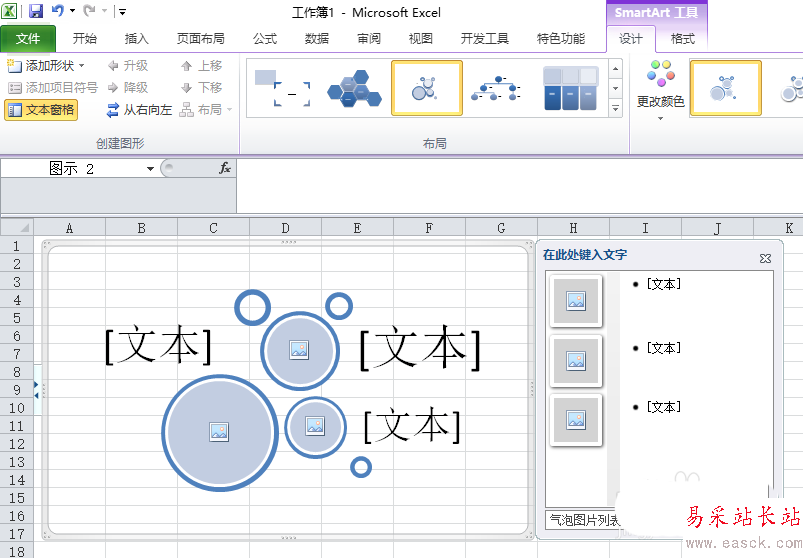Image resolution: width=803 pixels, height=558 pixels.
Task: Select the highlighted SmartArt style thumbnail
Action: click(x=725, y=88)
